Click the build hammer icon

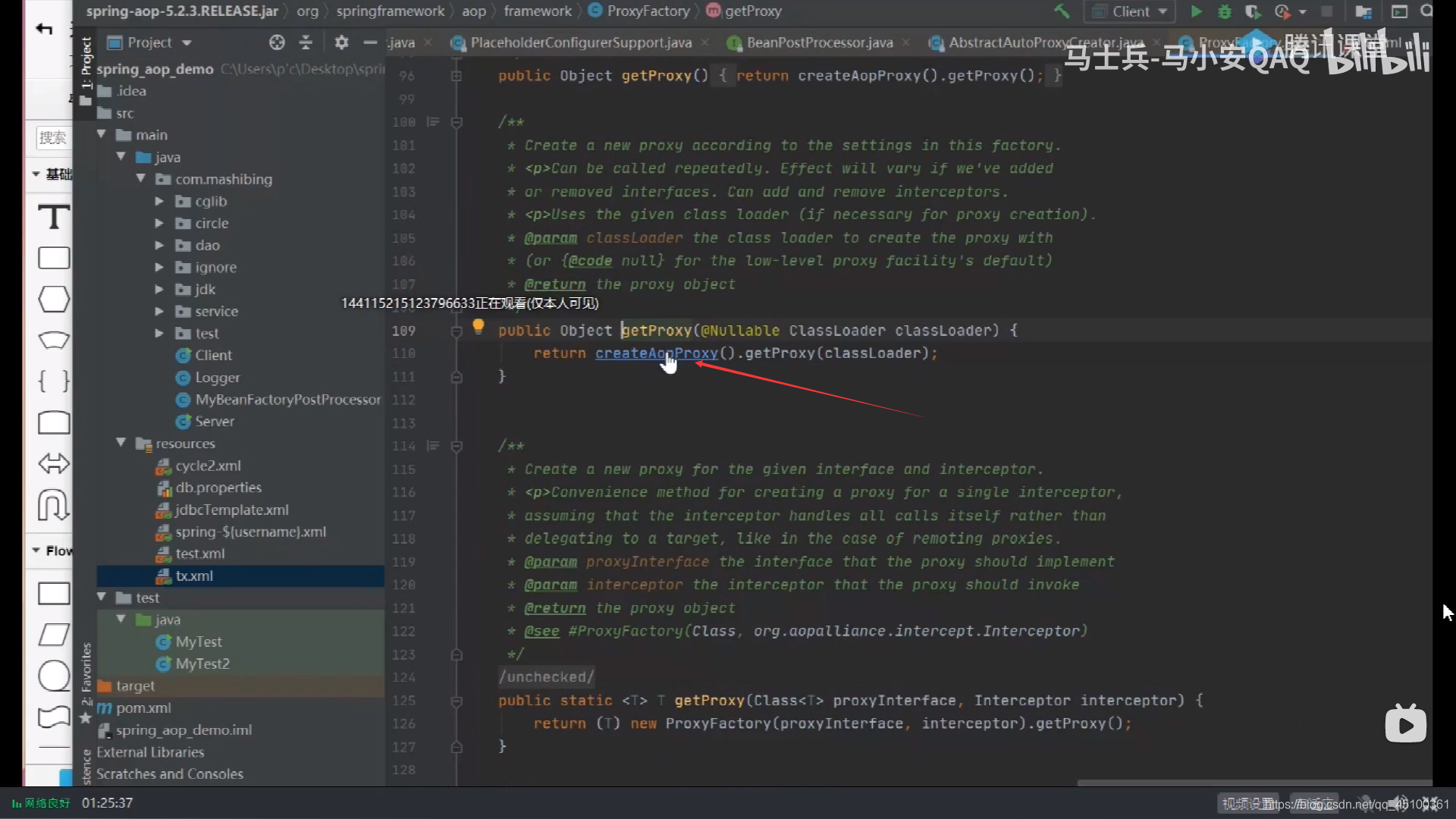pyautogui.click(x=1062, y=11)
